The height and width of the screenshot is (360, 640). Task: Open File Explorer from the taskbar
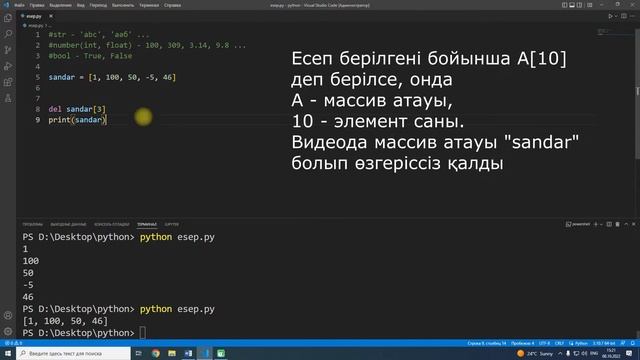[x=172, y=353]
